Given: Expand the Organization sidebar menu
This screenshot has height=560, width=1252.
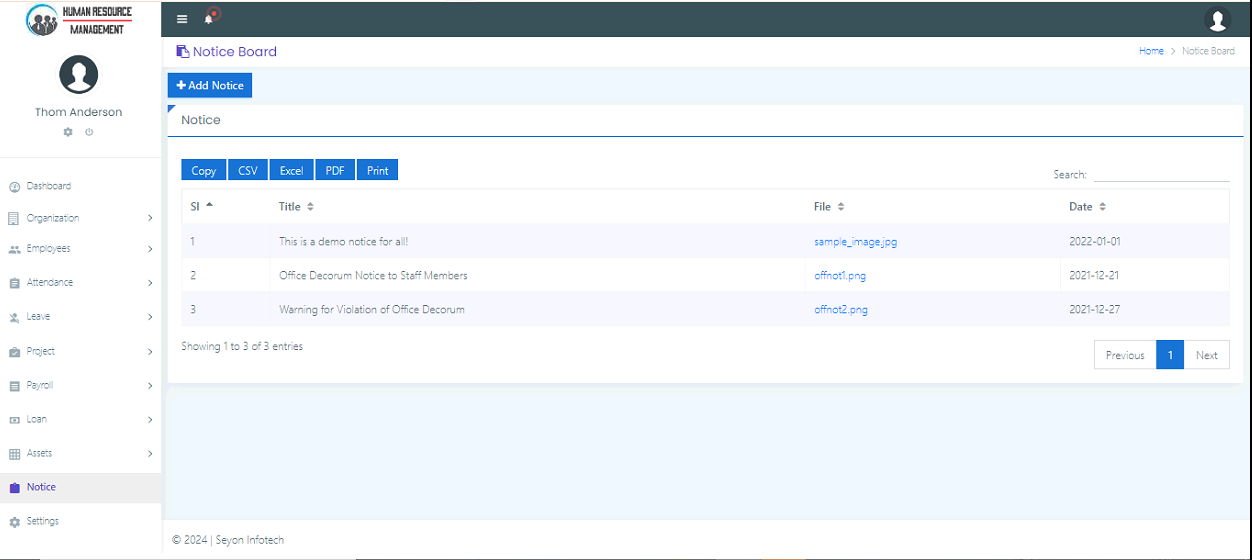Looking at the screenshot, I should tap(80, 218).
